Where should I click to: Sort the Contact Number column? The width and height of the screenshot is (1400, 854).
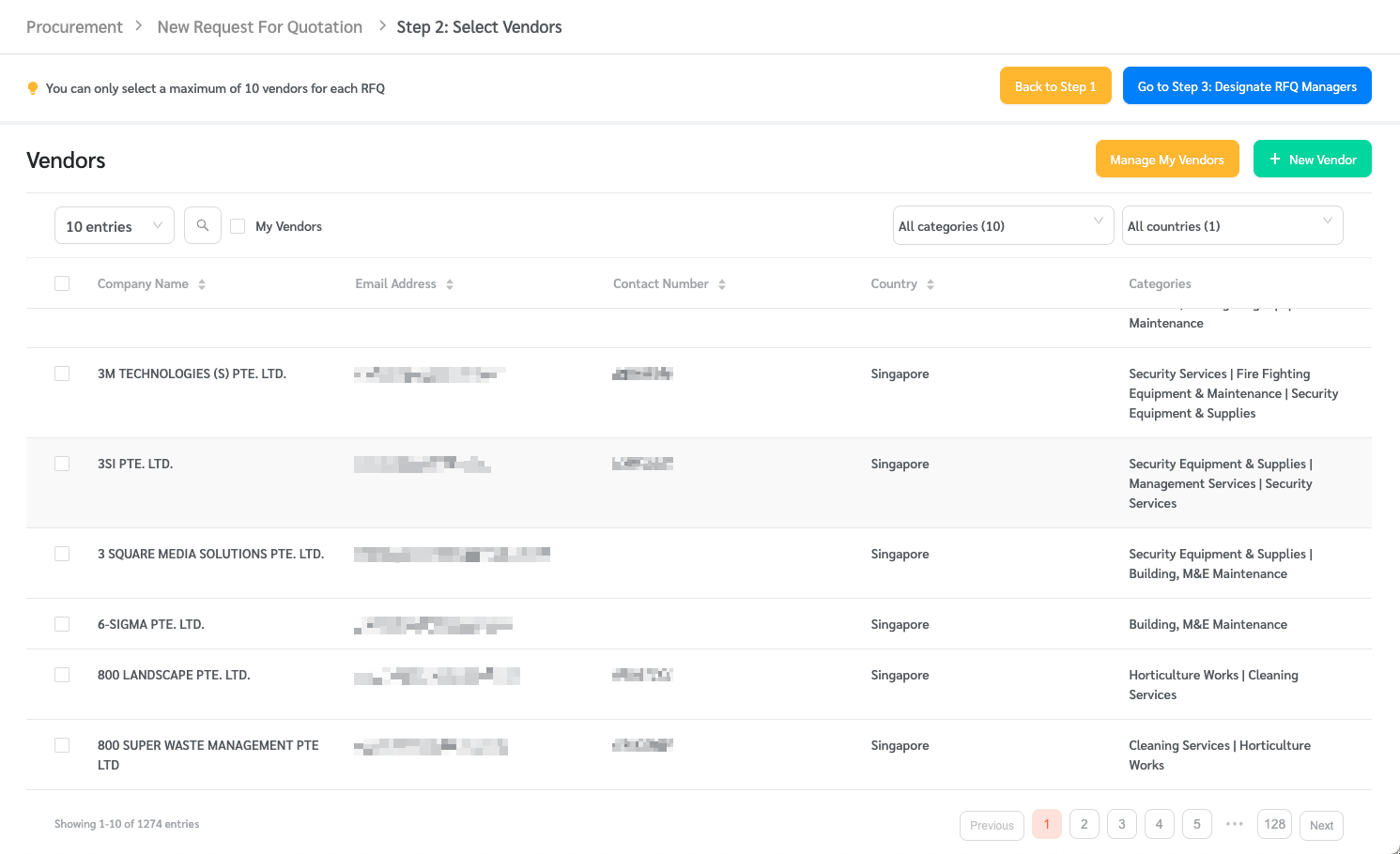click(x=721, y=283)
